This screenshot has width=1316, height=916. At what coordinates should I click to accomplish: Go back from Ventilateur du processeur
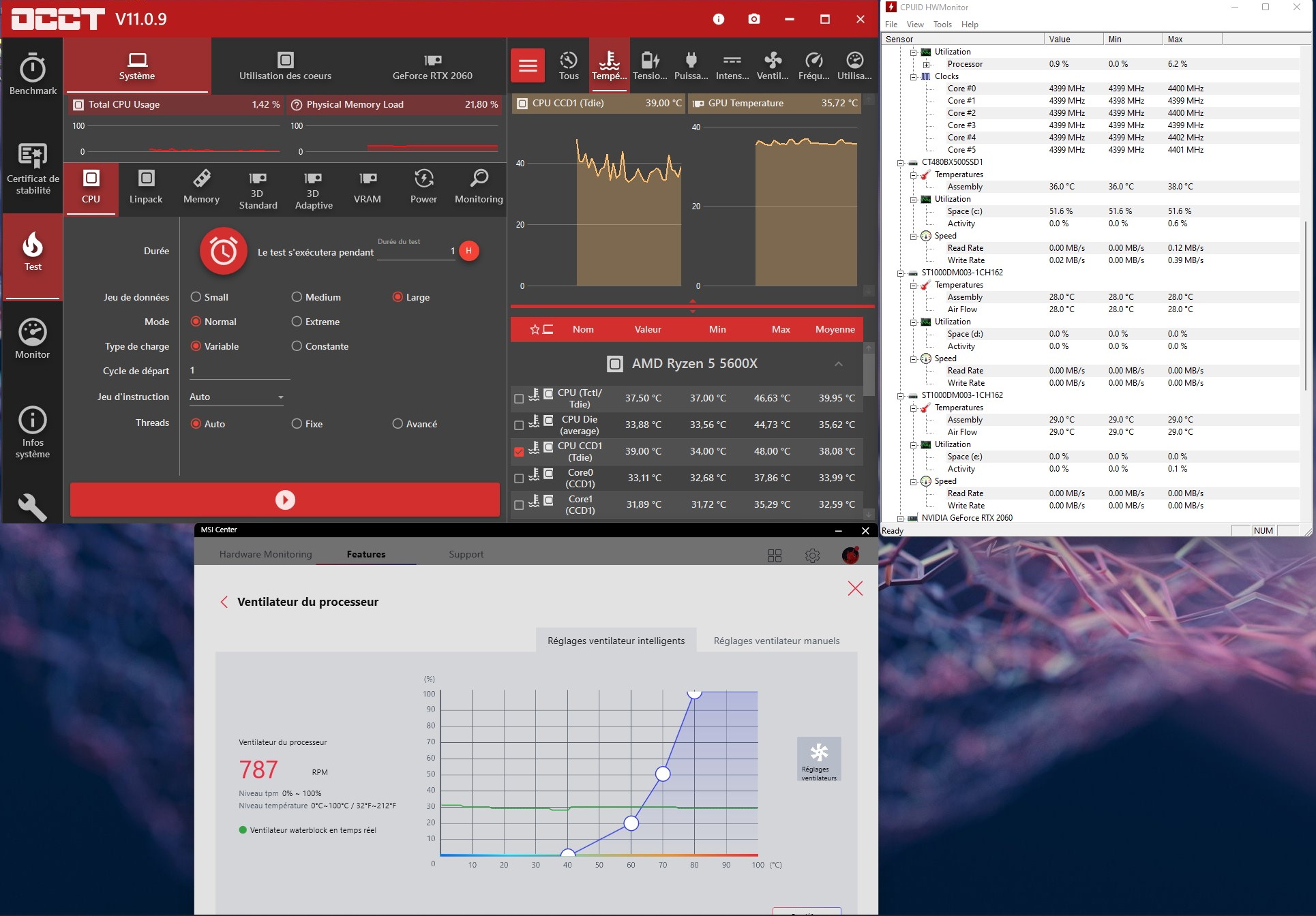pos(224,602)
